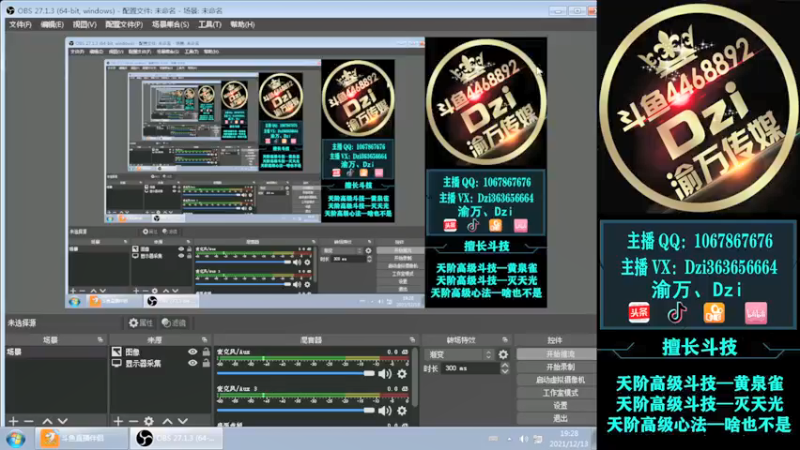Click 退出 to exit OBS
The width and height of the screenshot is (800, 450).
click(557, 418)
